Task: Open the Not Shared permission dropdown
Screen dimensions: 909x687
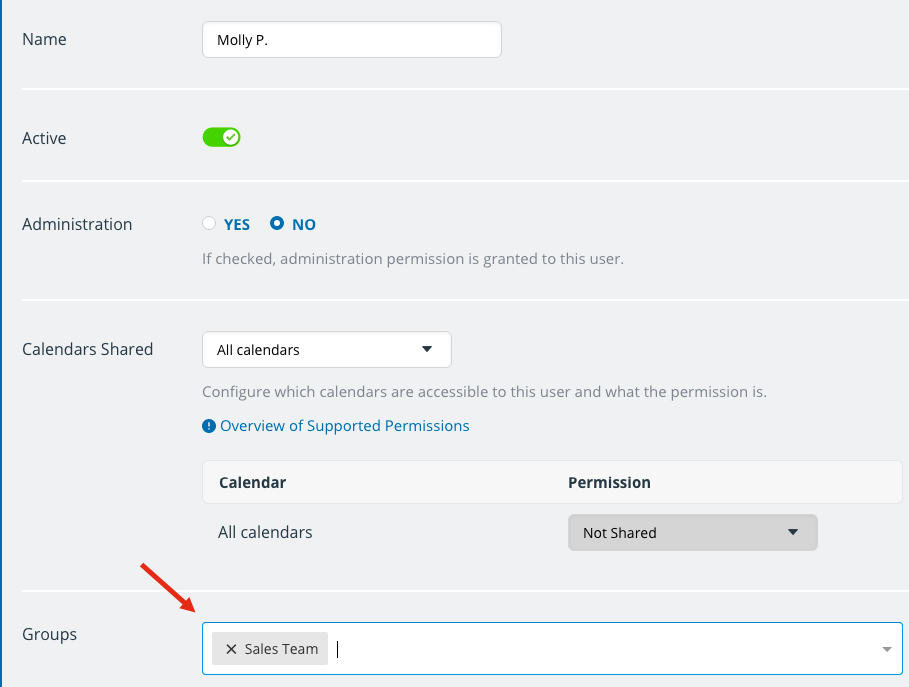Action: coord(693,532)
